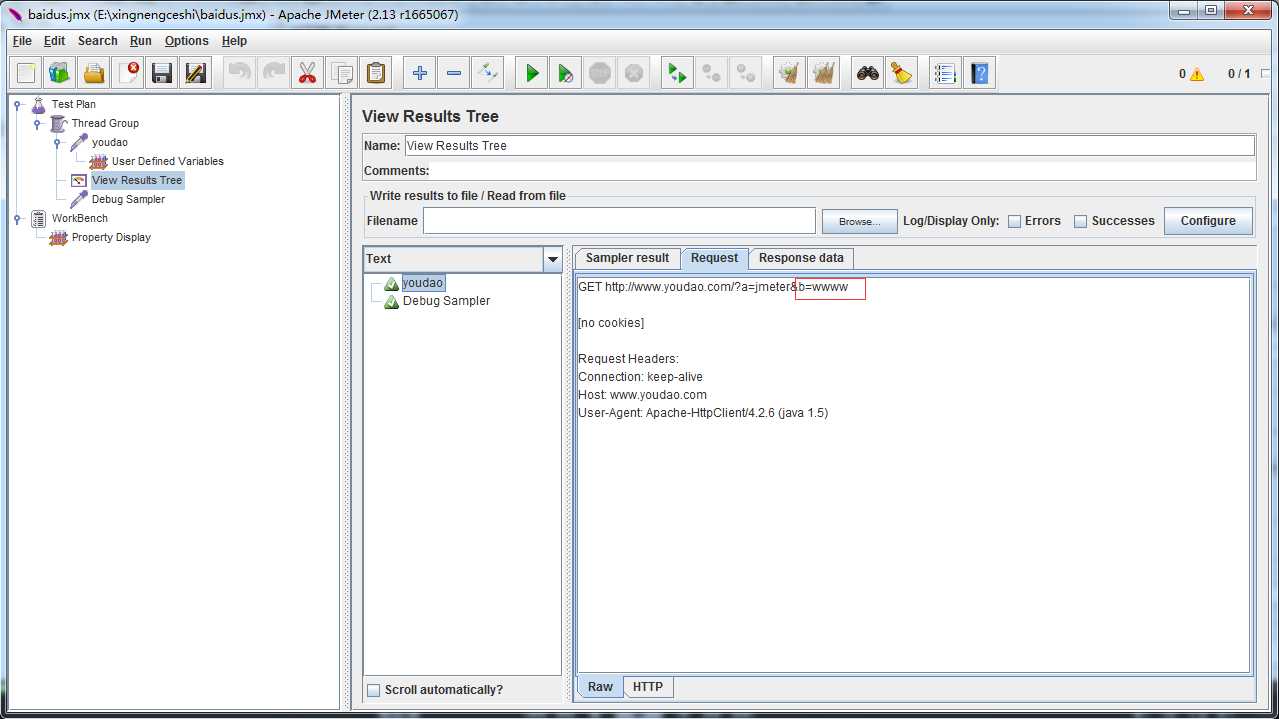Enable the Successes only checkbox
The width and height of the screenshot is (1279, 719).
click(1080, 221)
